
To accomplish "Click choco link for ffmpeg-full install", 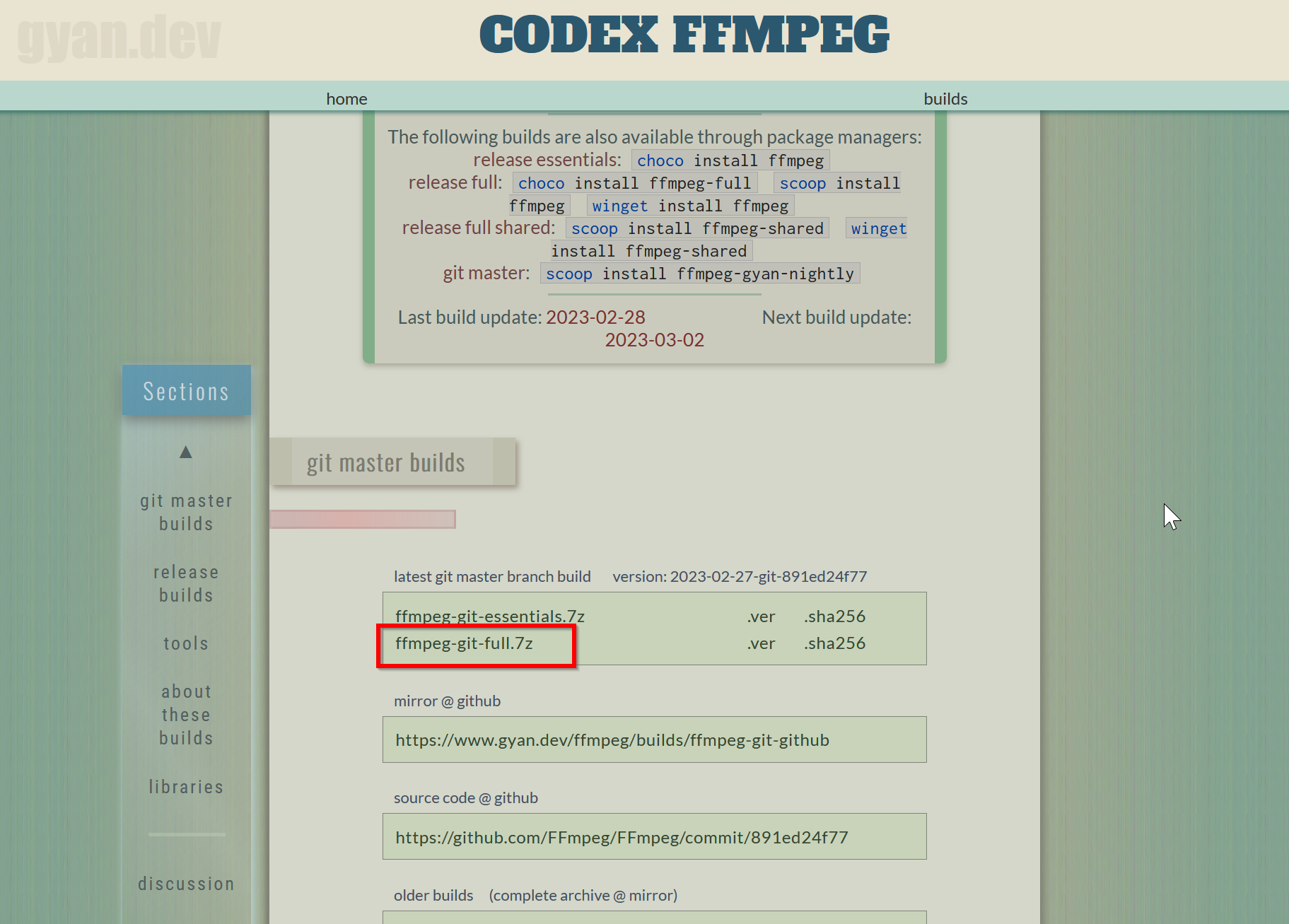I will click(542, 184).
